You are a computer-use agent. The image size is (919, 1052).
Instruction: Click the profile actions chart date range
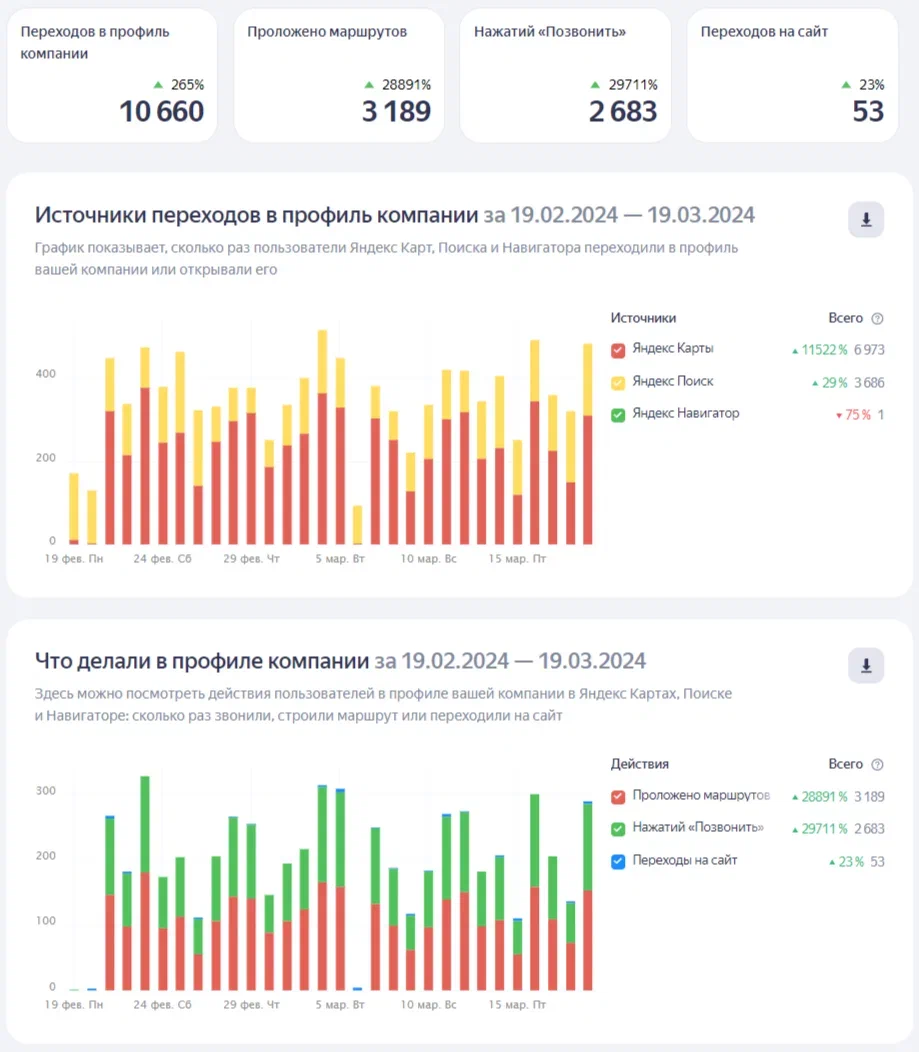510,661
